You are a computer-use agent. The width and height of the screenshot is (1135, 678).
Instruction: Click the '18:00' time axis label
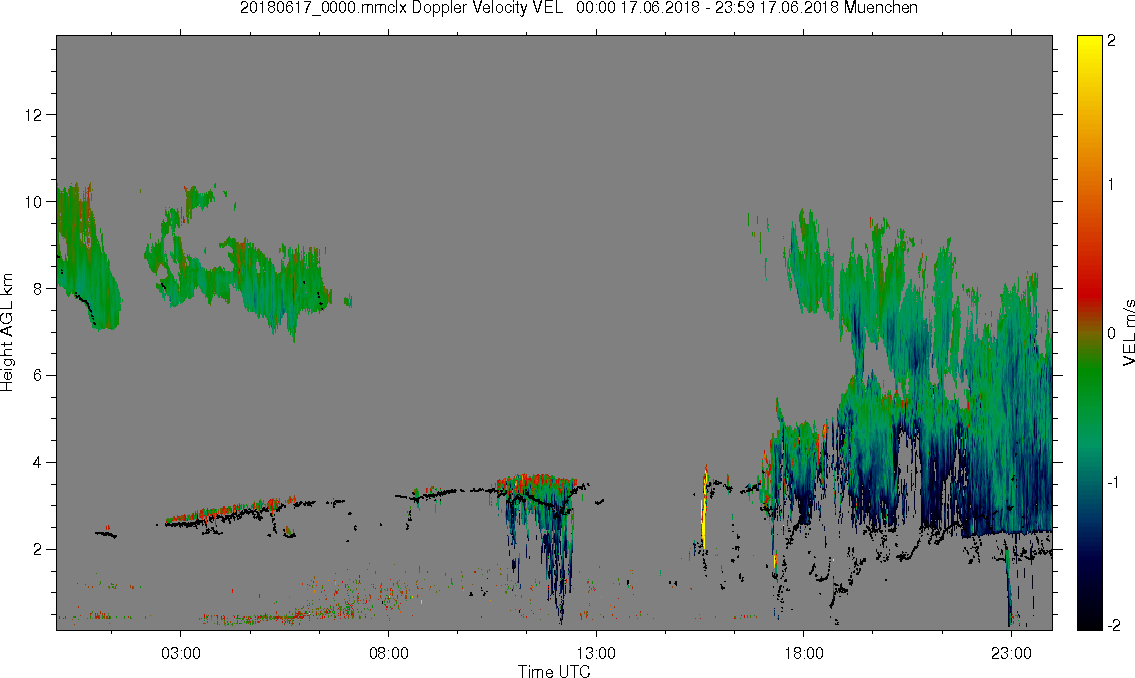coord(804,654)
